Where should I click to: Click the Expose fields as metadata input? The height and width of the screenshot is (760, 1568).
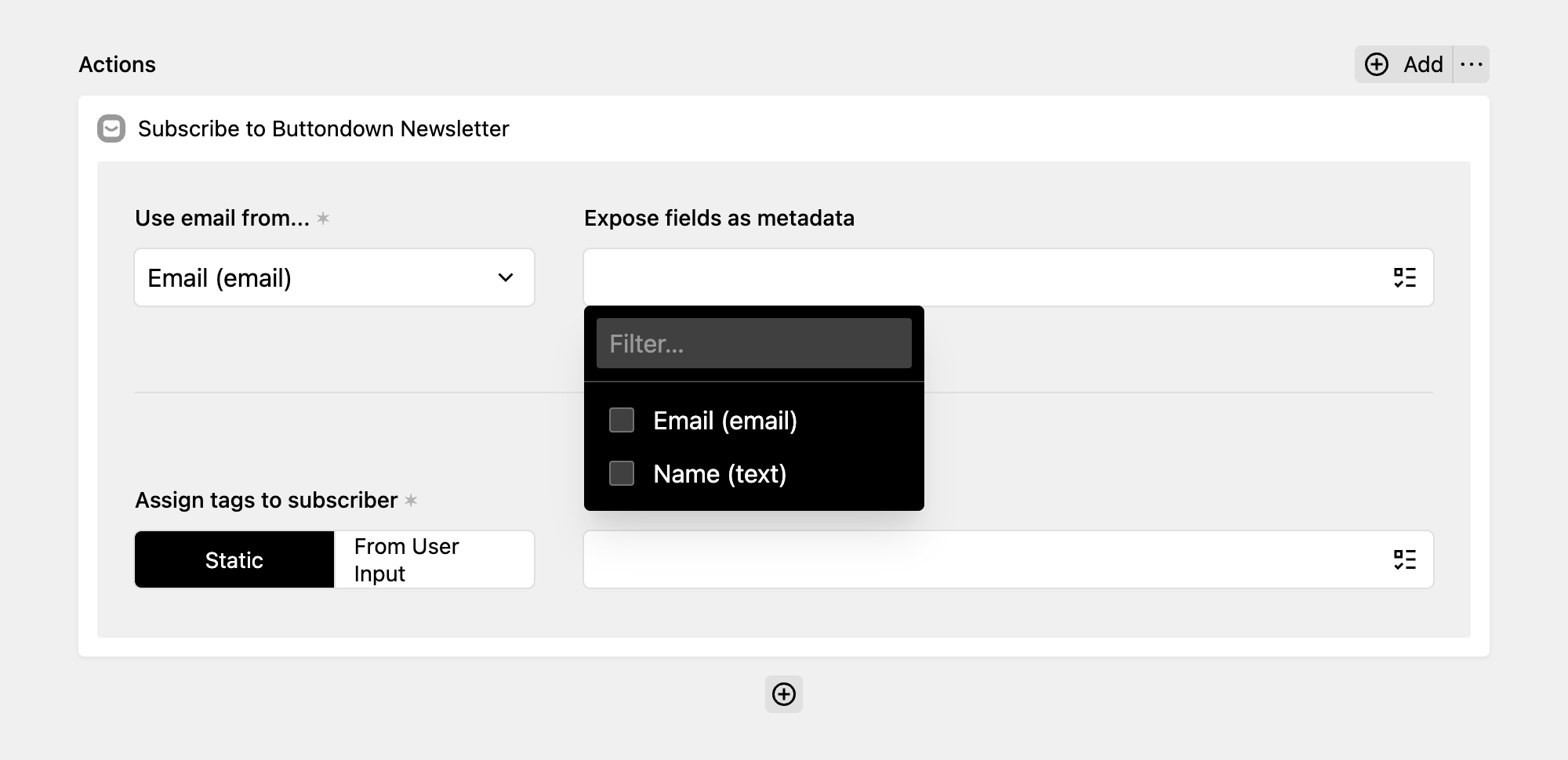pos(1008,277)
